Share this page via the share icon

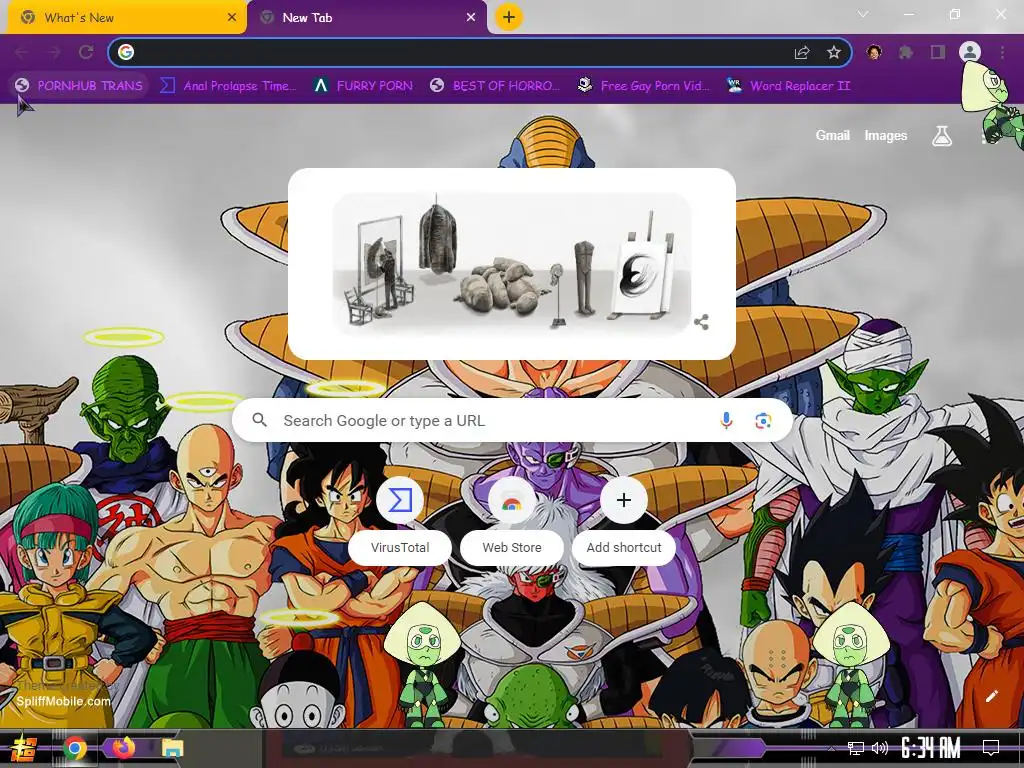coord(802,52)
